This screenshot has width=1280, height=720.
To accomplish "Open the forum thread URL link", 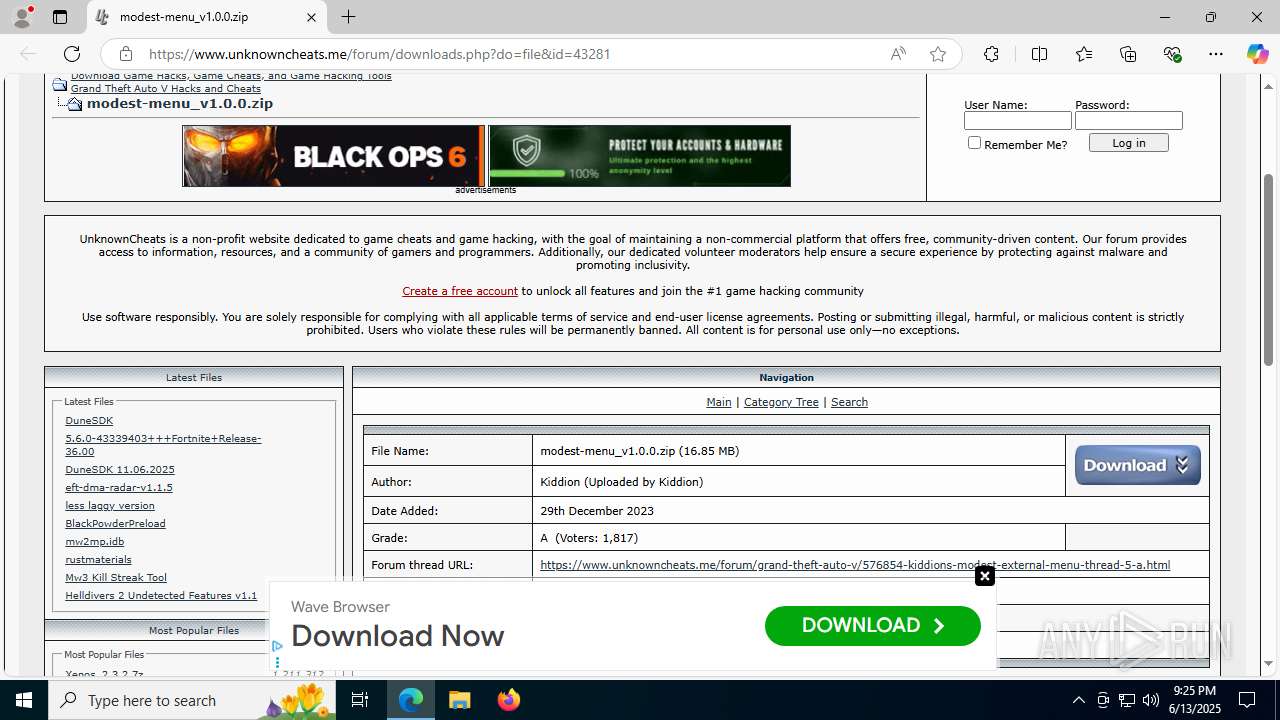I will [855, 565].
